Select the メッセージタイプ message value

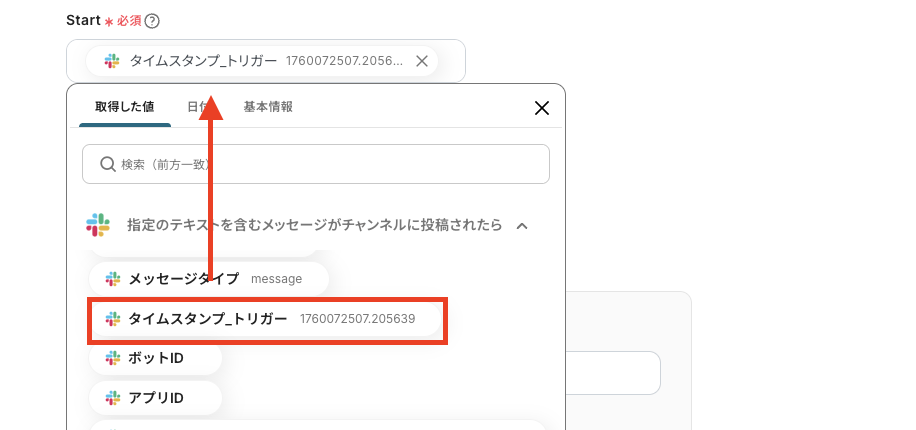209,279
